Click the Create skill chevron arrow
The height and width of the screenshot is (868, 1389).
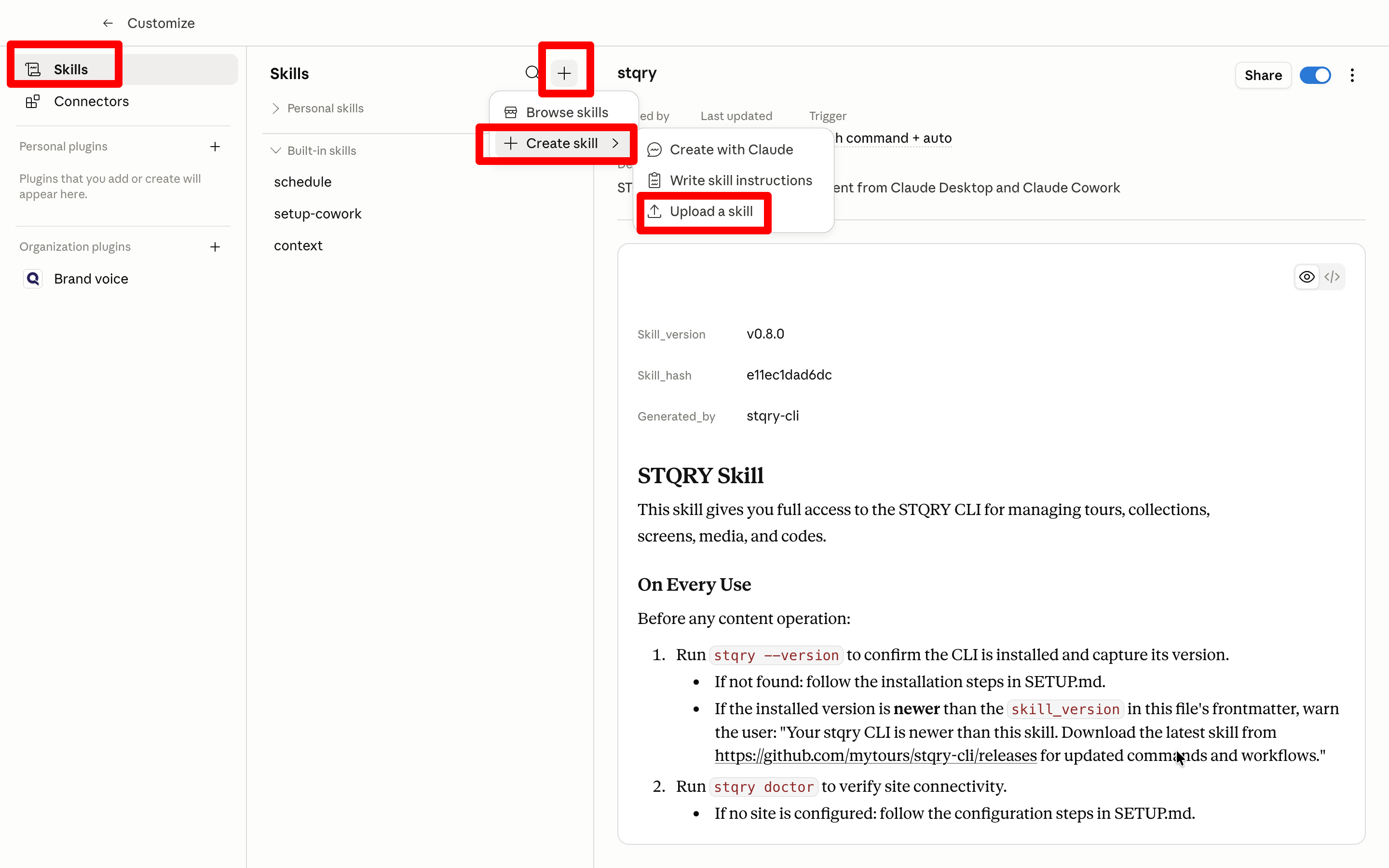[x=616, y=144]
